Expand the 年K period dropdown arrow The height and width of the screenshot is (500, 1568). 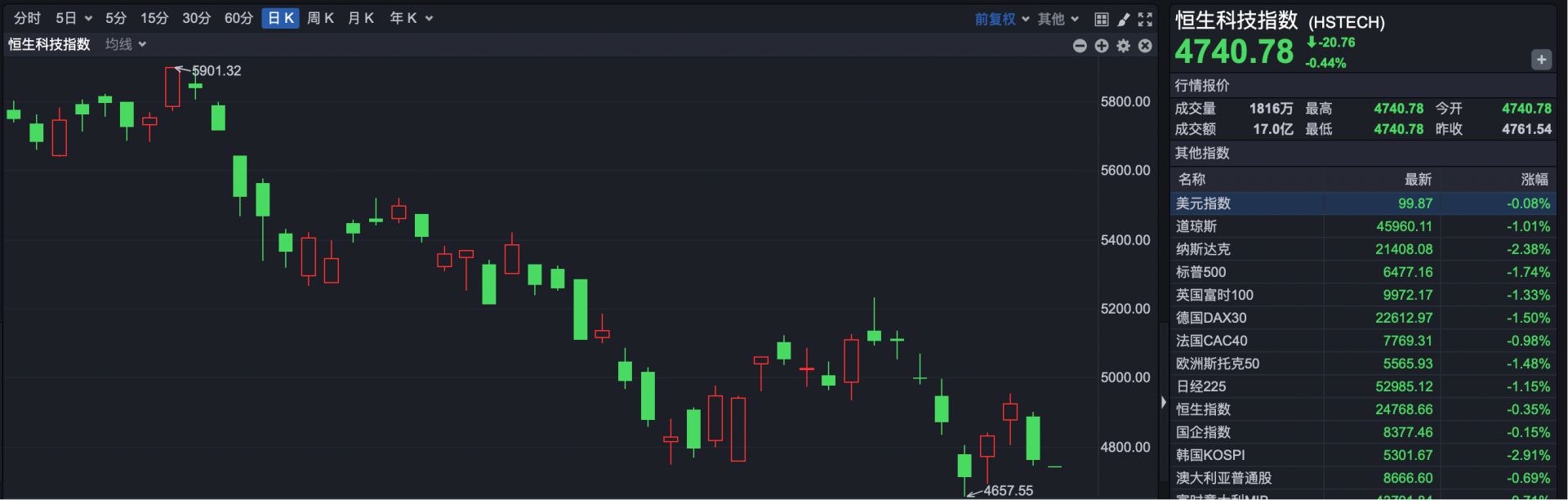point(430,19)
